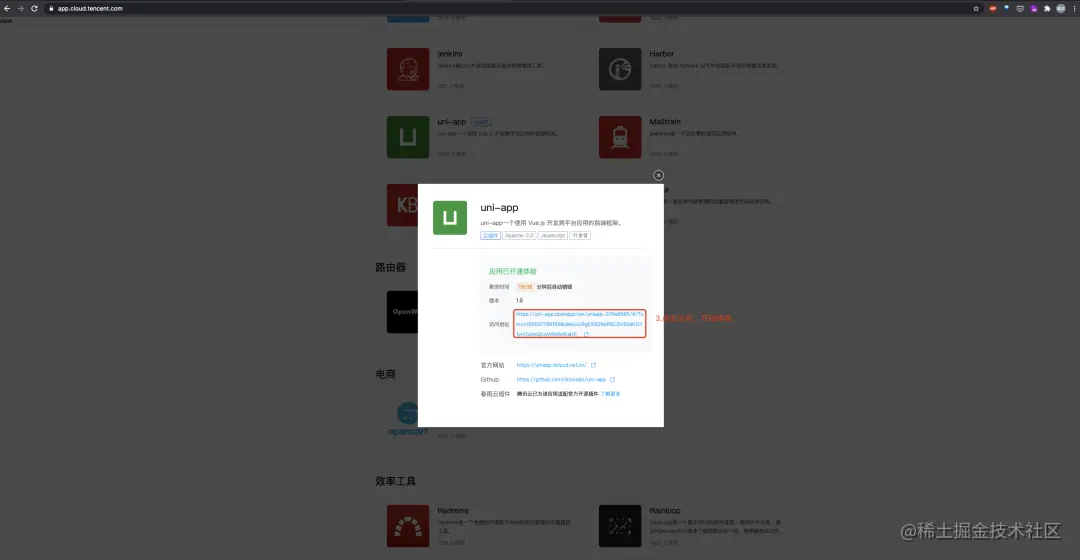The height and width of the screenshot is (560, 1080).
Task: Click the 了解更多 link in the dialog
Action: tap(610, 394)
